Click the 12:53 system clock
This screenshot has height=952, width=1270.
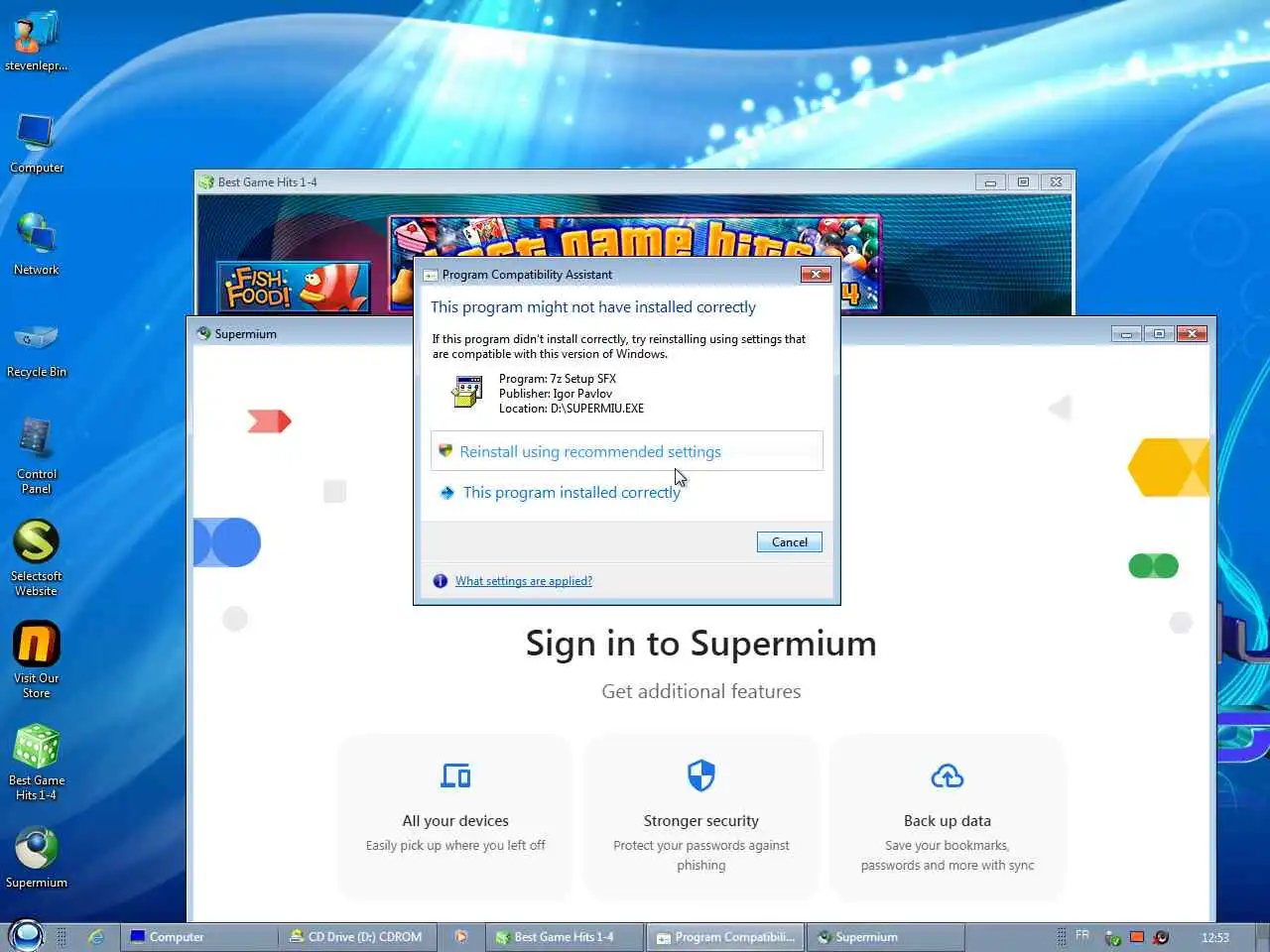[x=1214, y=937]
